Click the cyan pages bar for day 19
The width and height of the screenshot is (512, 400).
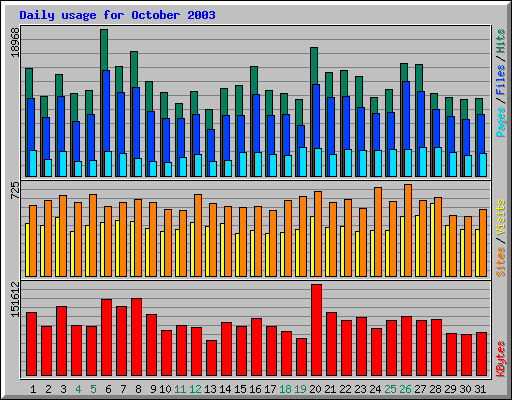pyautogui.click(x=303, y=162)
